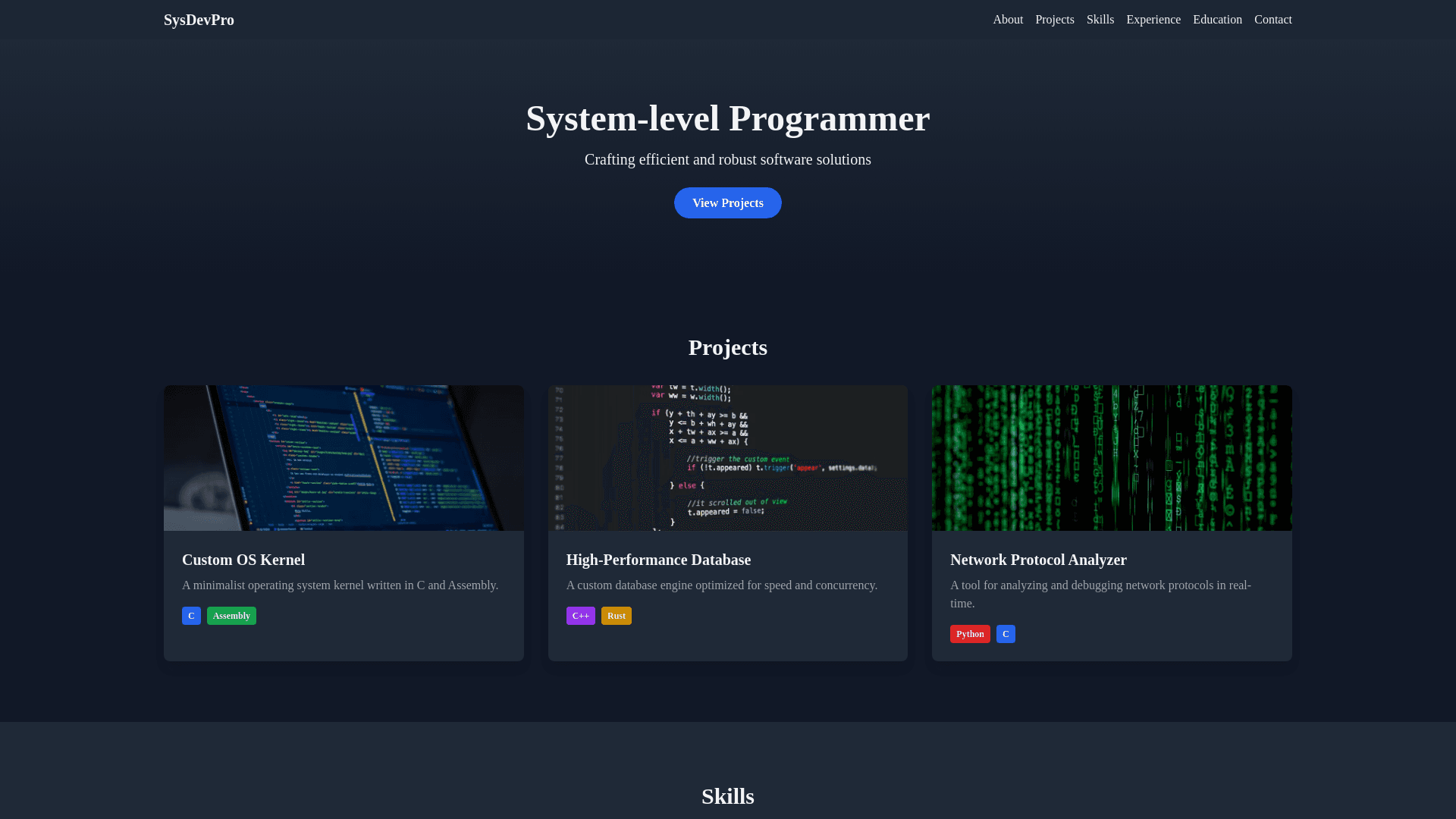Image resolution: width=1456 pixels, height=819 pixels.
Task: Click the green matrix Network Analyzer image
Action: (1112, 458)
